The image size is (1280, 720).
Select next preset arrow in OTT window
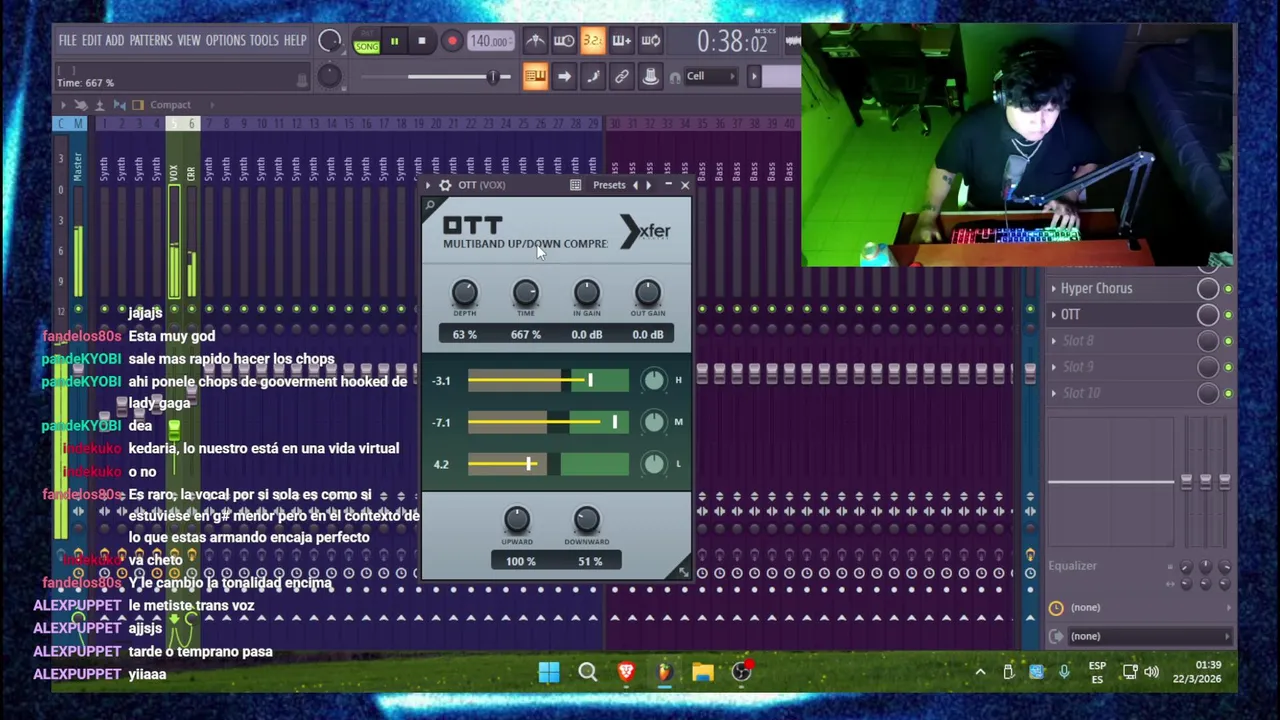(648, 185)
